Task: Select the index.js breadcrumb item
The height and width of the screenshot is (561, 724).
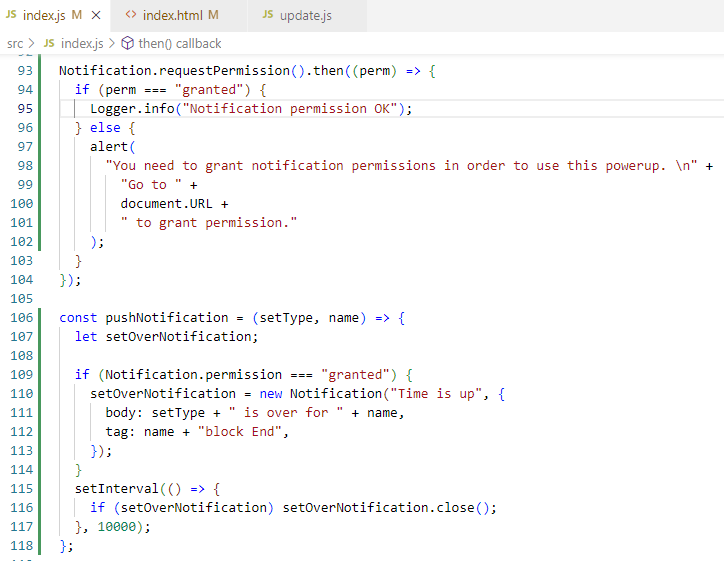Action: 82,43
